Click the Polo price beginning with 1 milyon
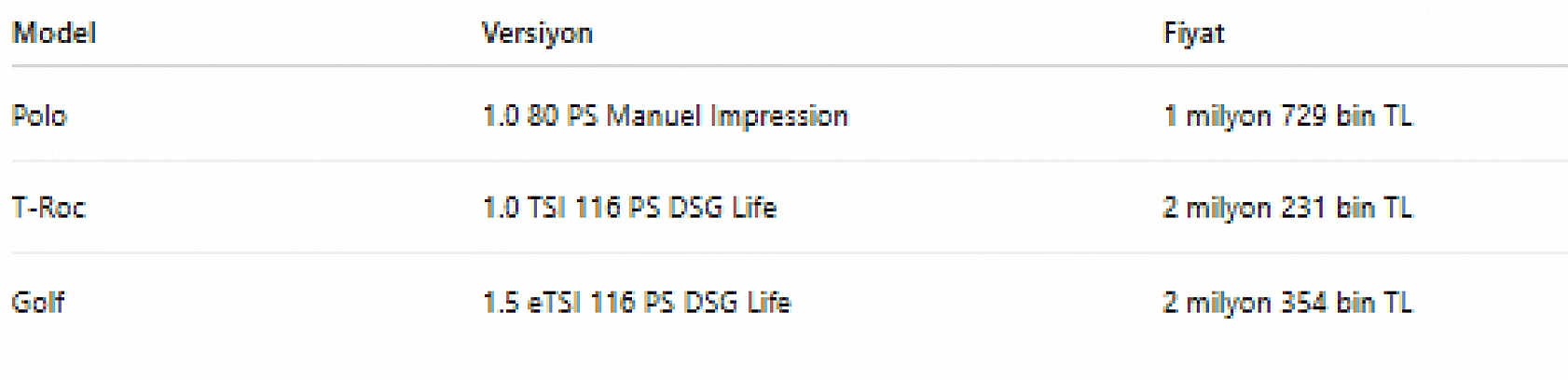Image resolution: width=1568 pixels, height=380 pixels. 1287,116
